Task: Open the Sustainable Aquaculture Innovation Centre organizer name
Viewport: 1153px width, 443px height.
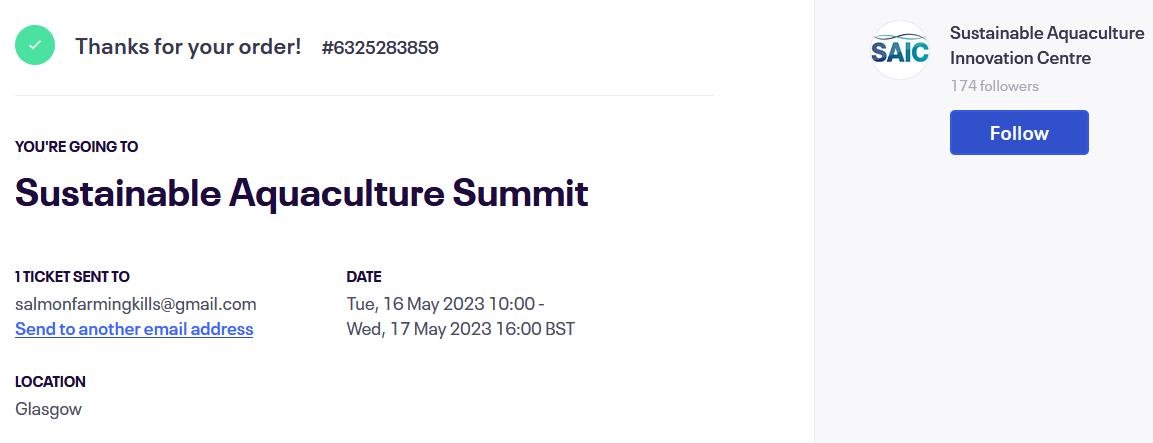Action: point(1046,45)
